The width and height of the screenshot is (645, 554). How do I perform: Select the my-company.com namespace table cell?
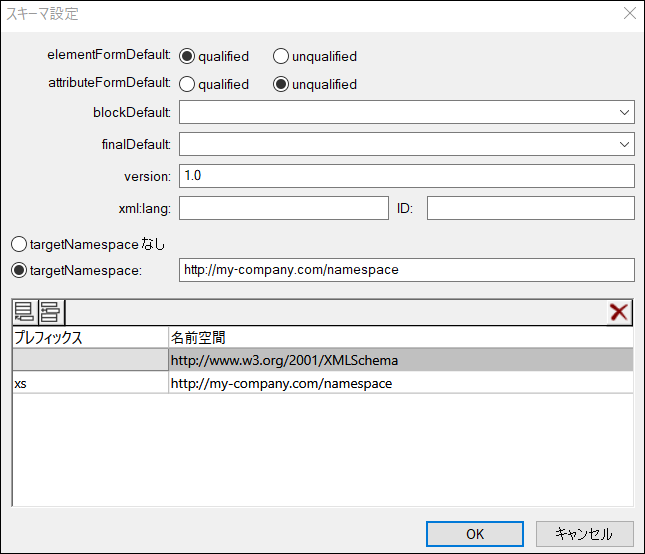coord(401,383)
